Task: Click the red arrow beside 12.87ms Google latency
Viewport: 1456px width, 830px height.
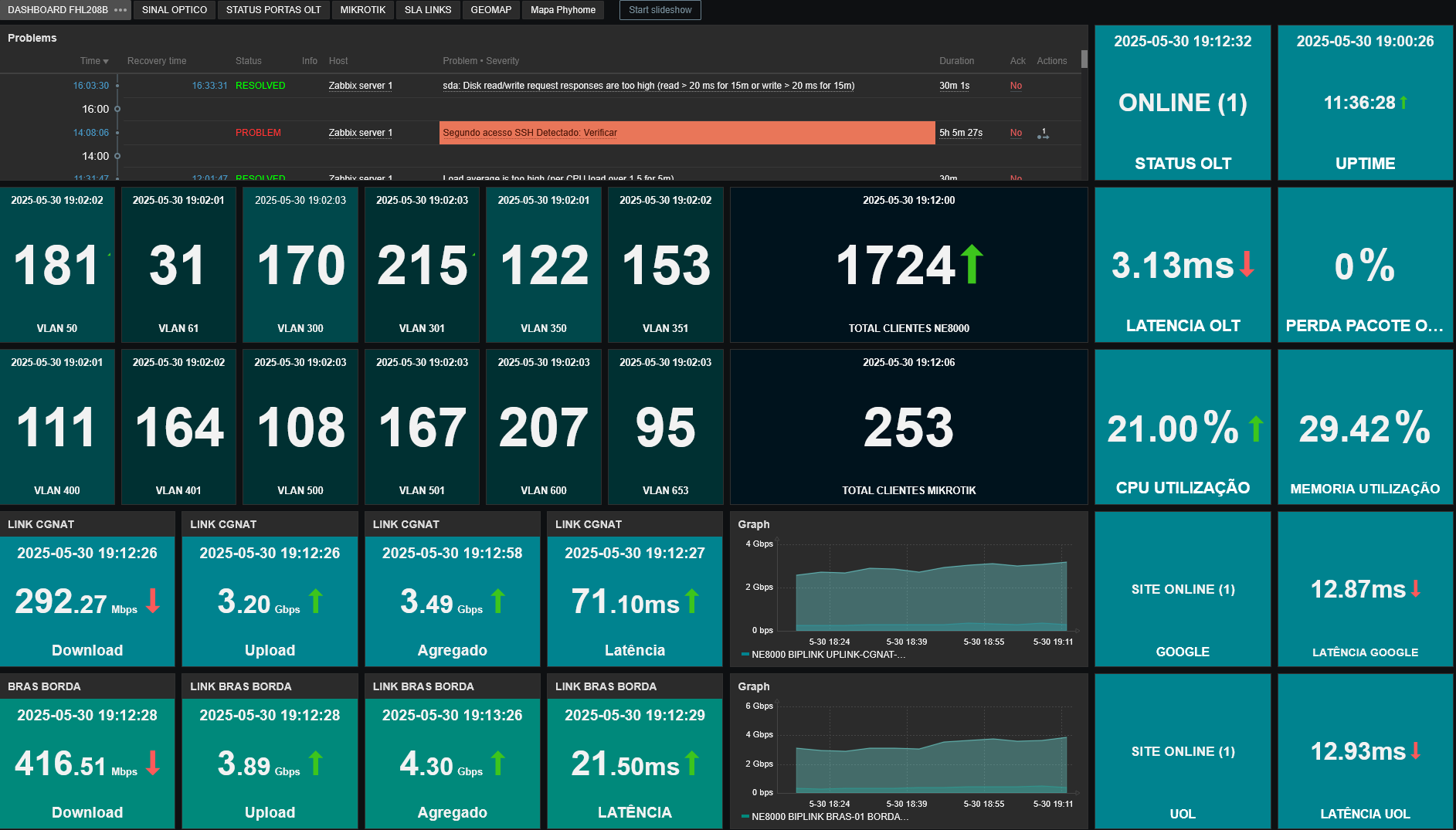Action: tap(1415, 589)
